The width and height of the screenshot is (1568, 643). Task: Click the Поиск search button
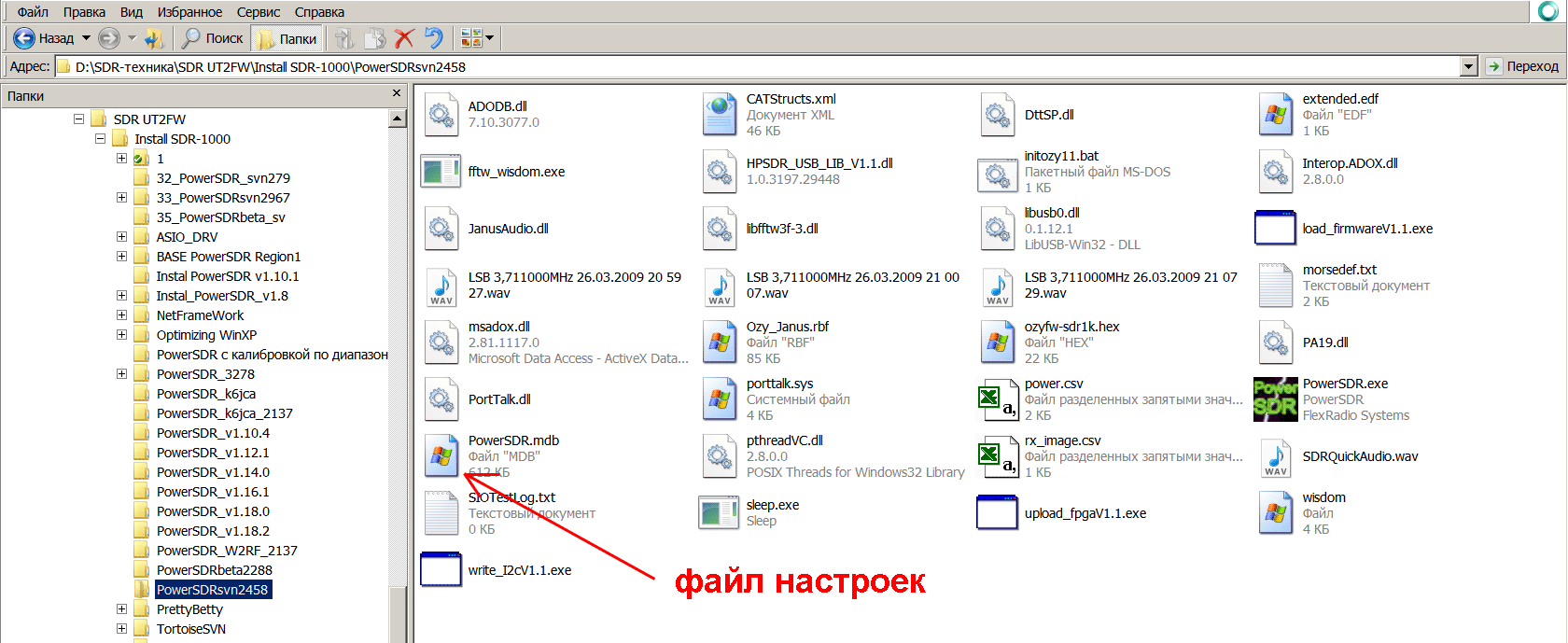pyautogui.click(x=213, y=38)
